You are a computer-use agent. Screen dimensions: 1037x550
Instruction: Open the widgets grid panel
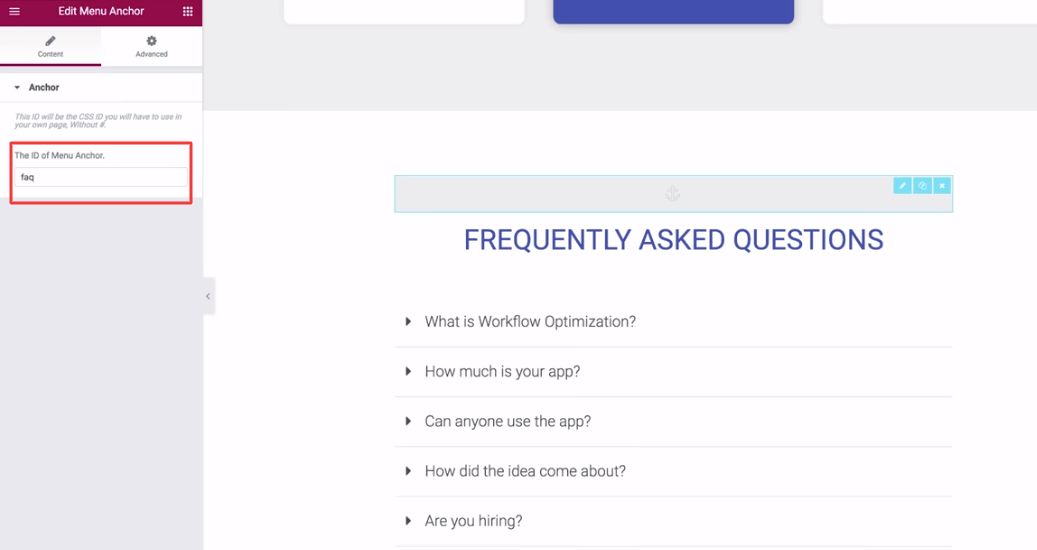pos(187,12)
